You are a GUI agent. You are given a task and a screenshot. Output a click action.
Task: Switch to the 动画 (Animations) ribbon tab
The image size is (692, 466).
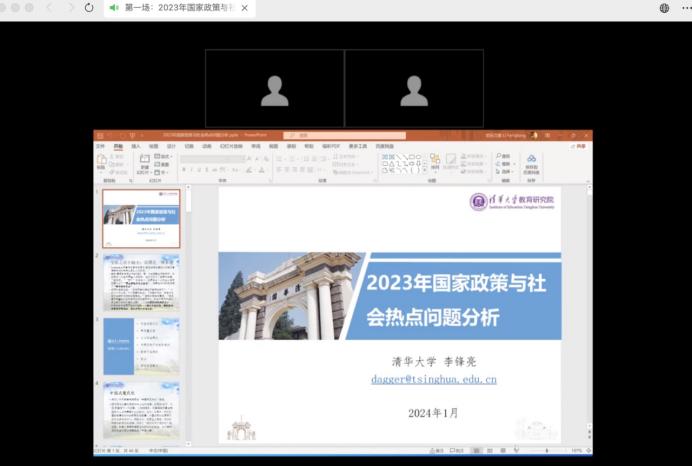(207, 146)
